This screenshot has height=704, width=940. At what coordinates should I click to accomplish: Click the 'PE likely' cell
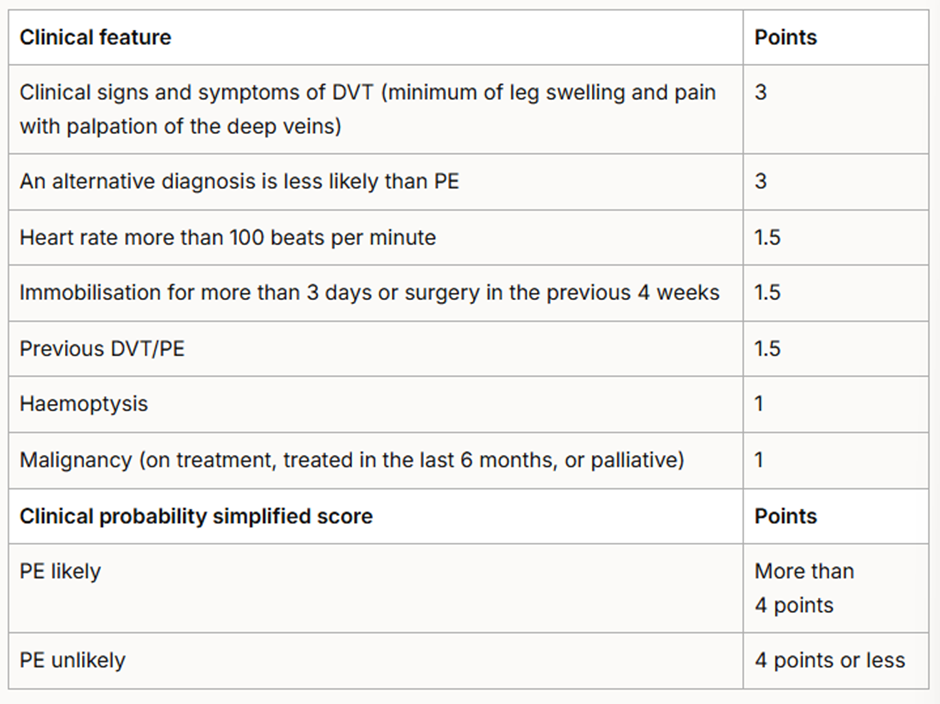point(60,572)
